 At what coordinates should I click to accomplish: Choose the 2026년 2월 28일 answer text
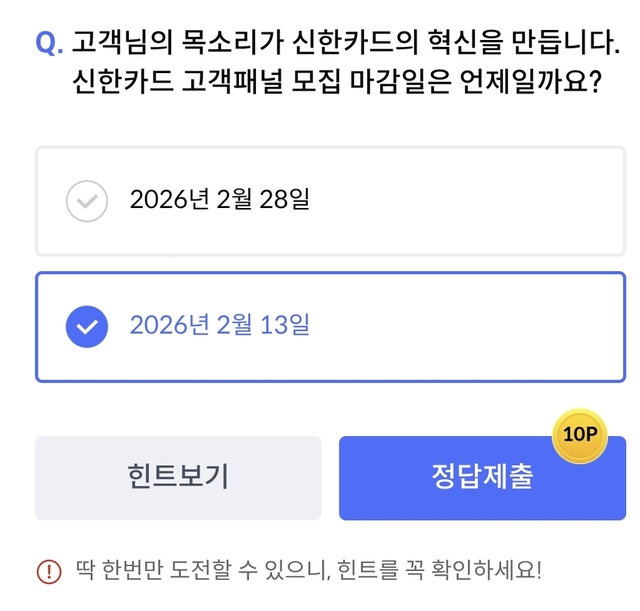point(219,200)
